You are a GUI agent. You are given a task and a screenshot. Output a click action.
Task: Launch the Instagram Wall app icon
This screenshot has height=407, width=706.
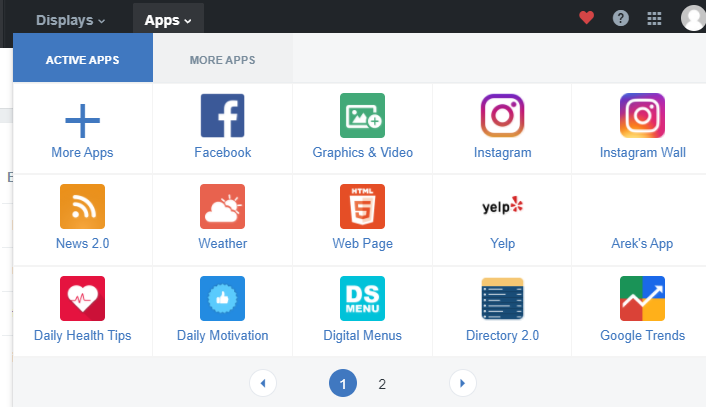point(642,116)
